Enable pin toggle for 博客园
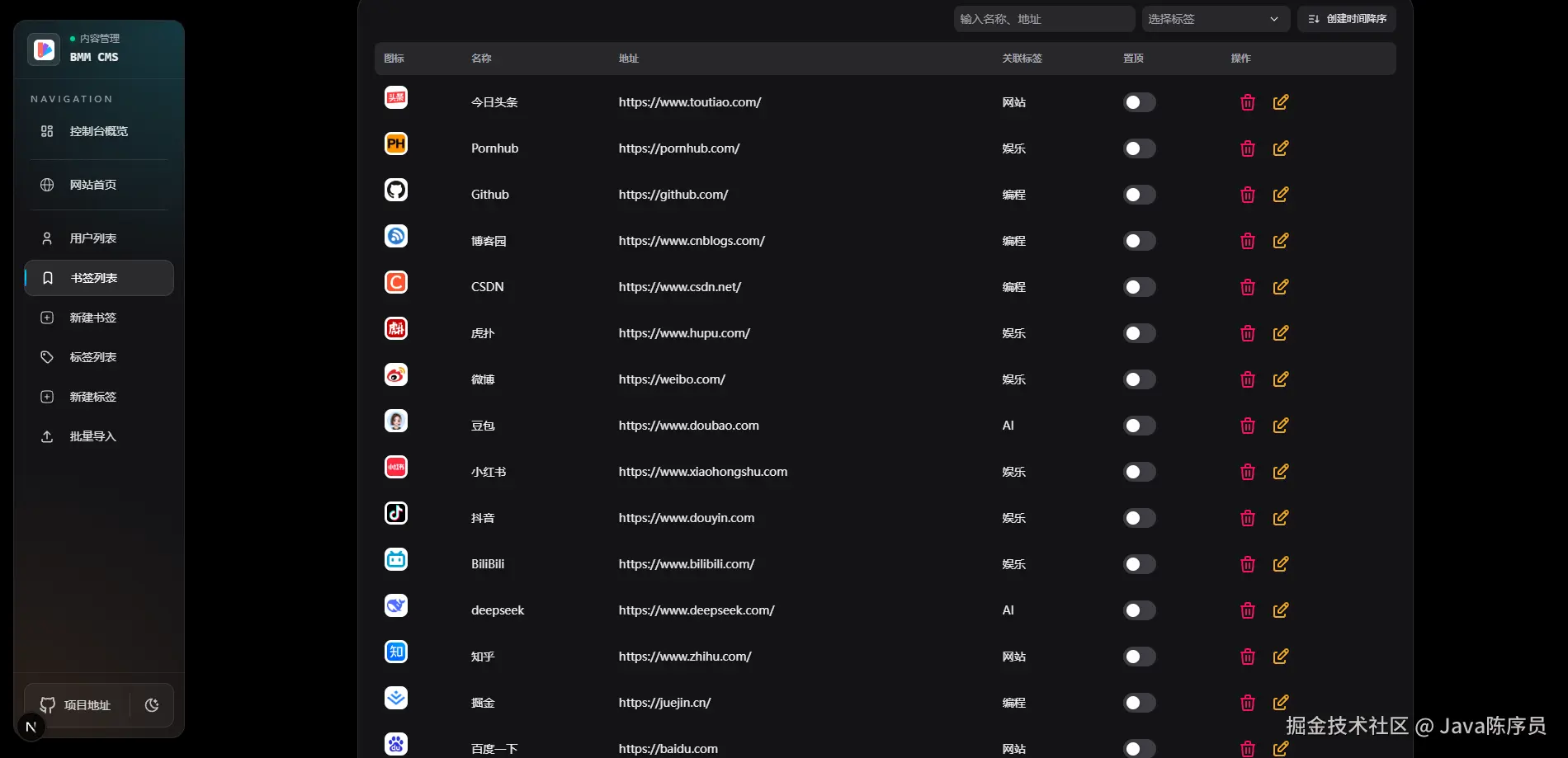This screenshot has height=758, width=1568. (1139, 241)
